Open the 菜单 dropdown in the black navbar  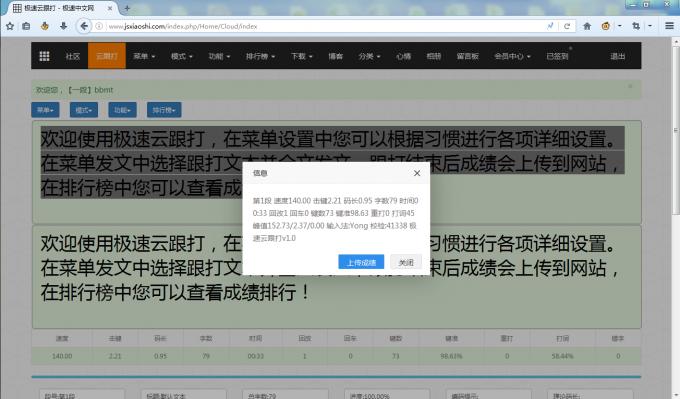point(144,56)
